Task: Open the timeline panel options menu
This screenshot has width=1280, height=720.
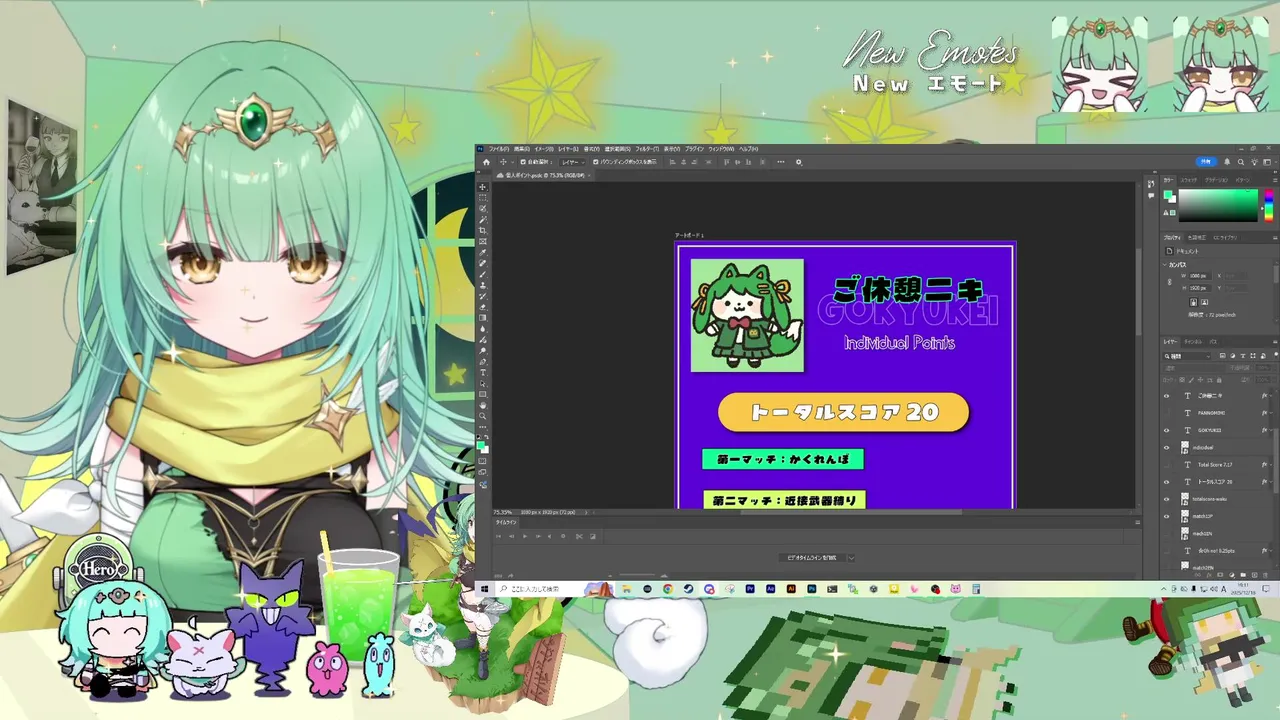Action: pos(1137,522)
